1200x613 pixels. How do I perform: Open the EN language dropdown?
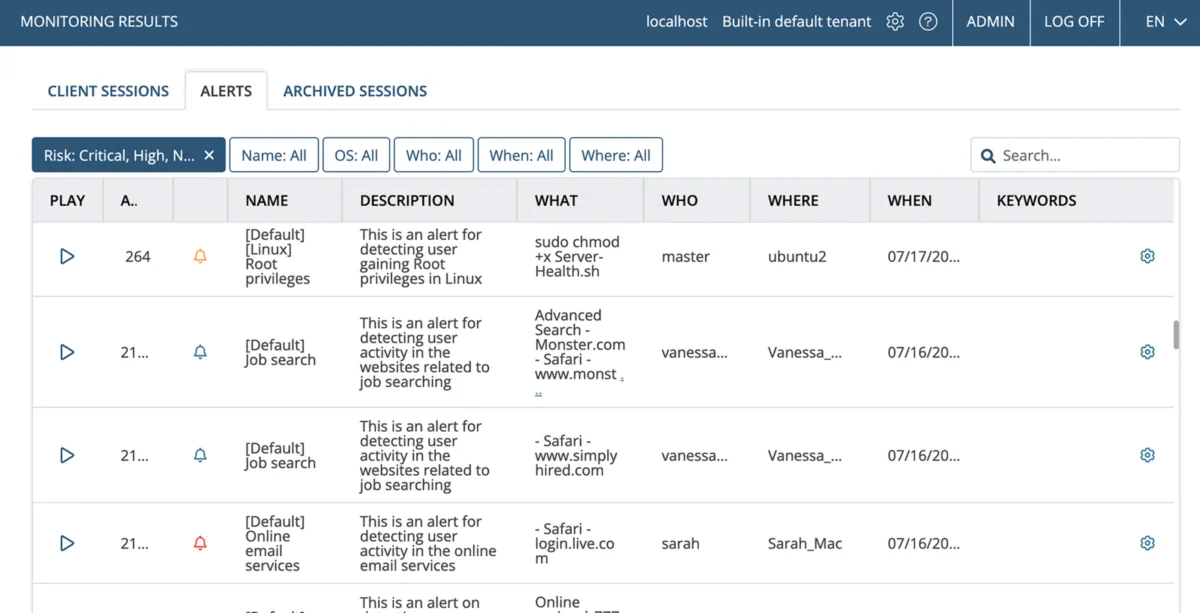[1166, 22]
